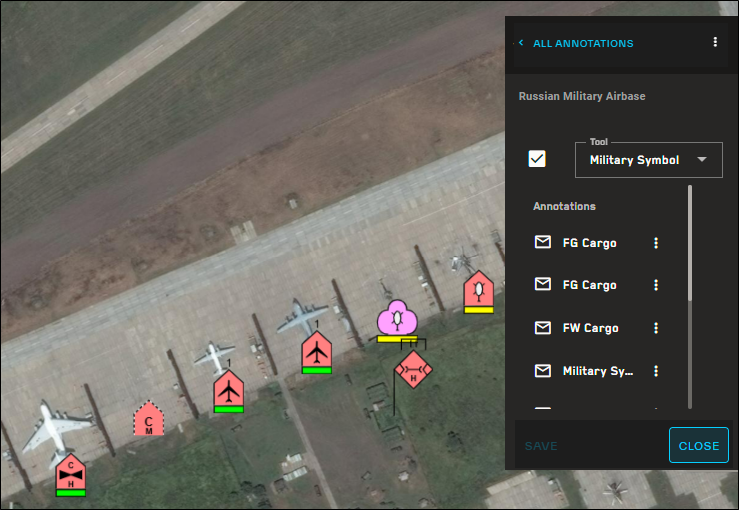
Task: Click the dashed-outline C M symbol
Action: pos(148,420)
